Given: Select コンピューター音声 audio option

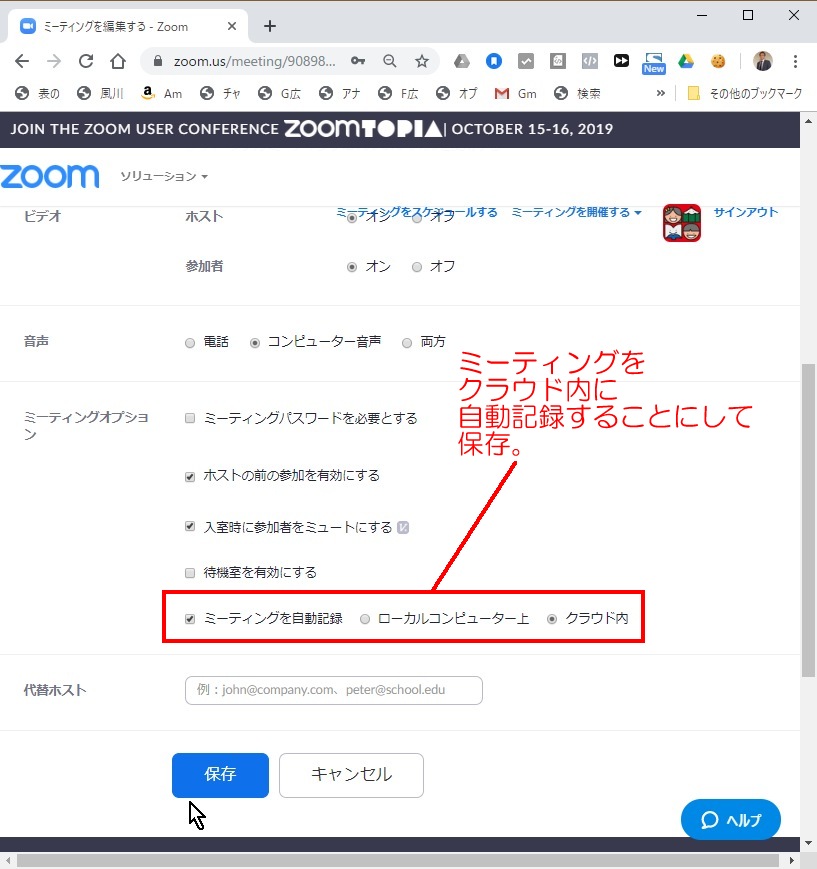Looking at the screenshot, I should (255, 343).
